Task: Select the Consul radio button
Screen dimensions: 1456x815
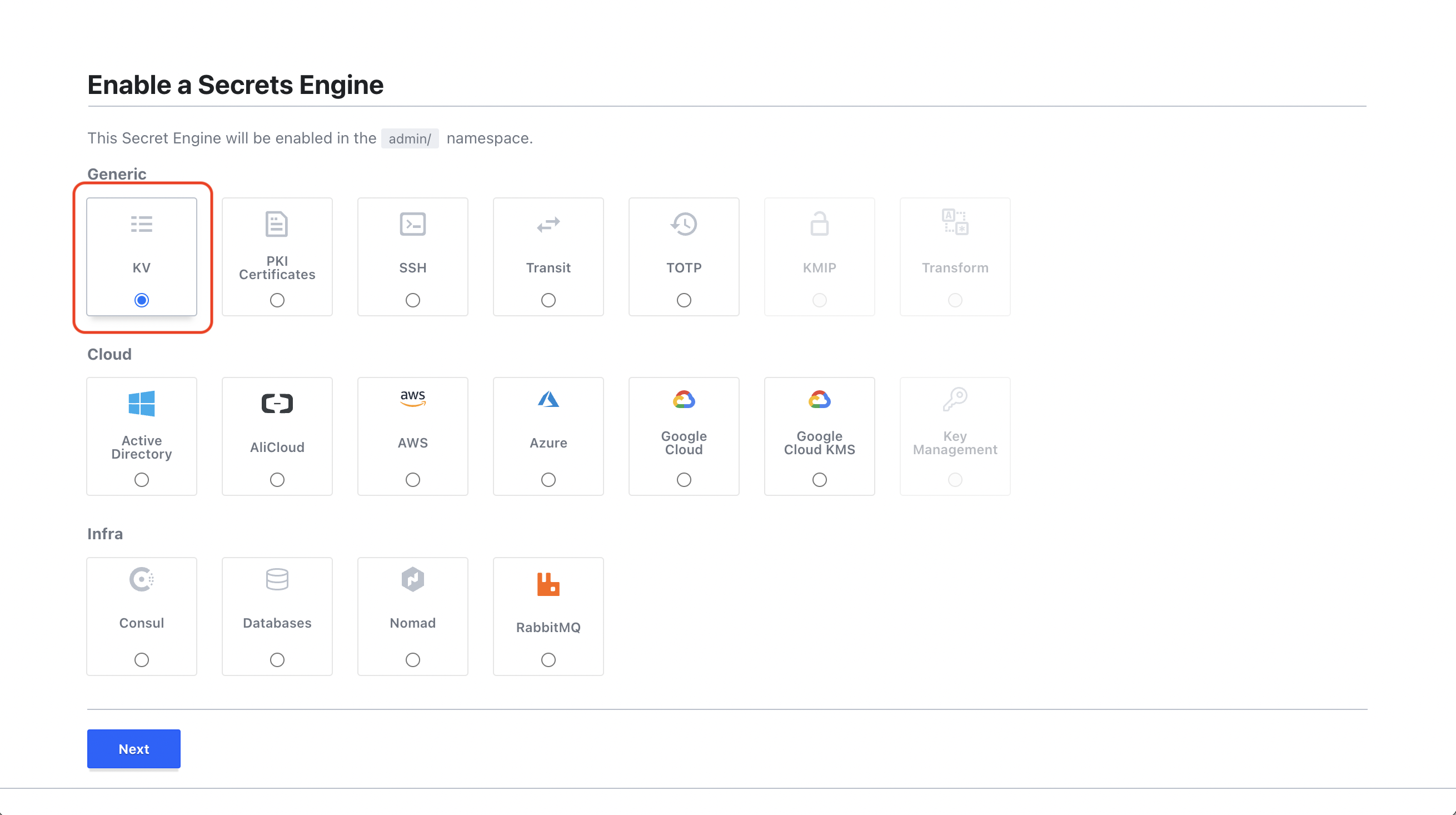Action: click(141, 660)
